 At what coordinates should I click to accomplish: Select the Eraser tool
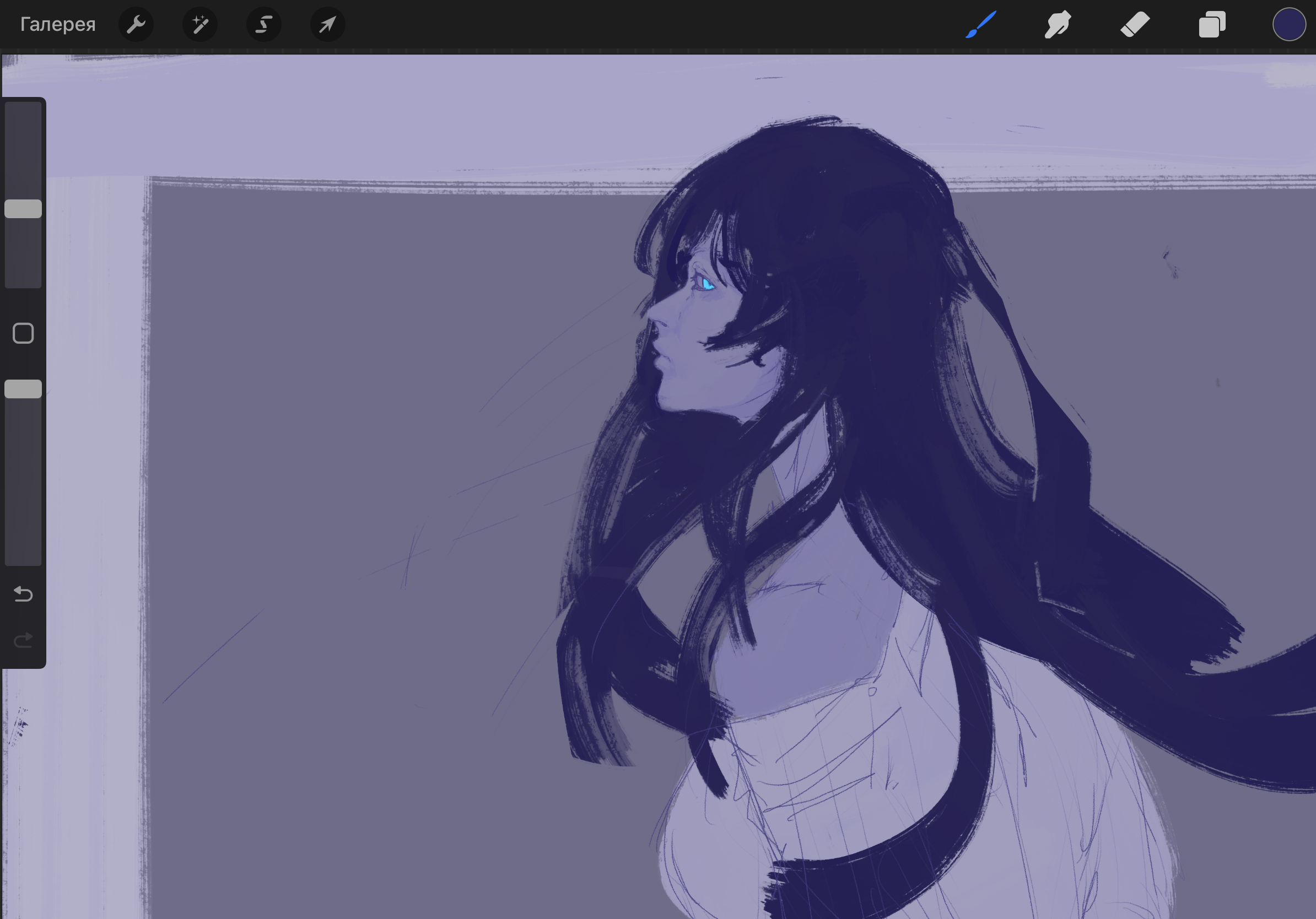click(1135, 25)
